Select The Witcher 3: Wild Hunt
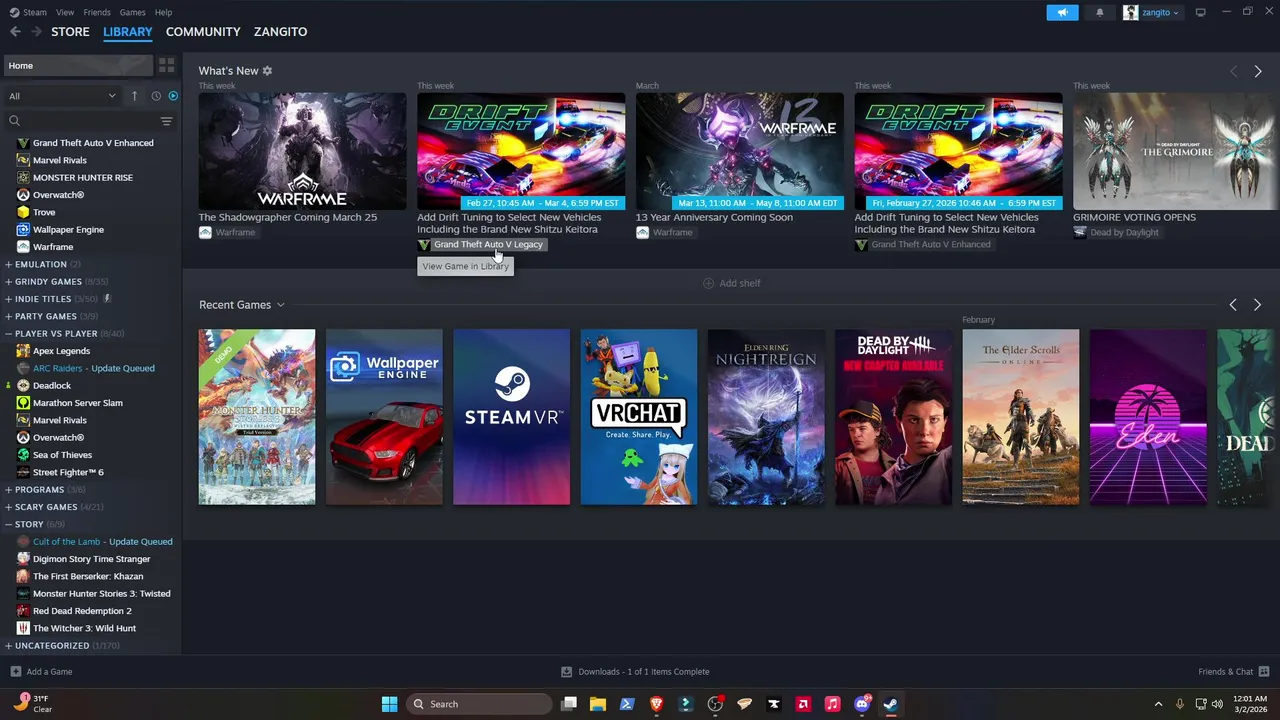Screen dimensions: 1280x720 (84, 628)
